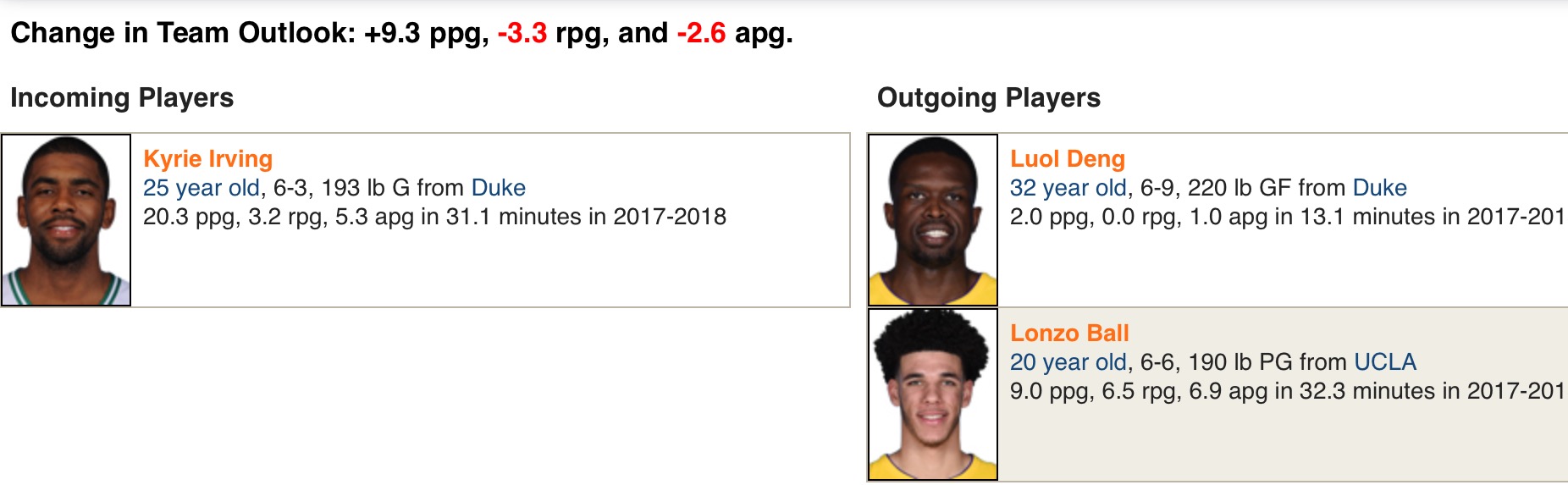The height and width of the screenshot is (485, 1568).
Task: Open Luol Deng's player profile link
Action: pyautogui.click(x=1068, y=159)
